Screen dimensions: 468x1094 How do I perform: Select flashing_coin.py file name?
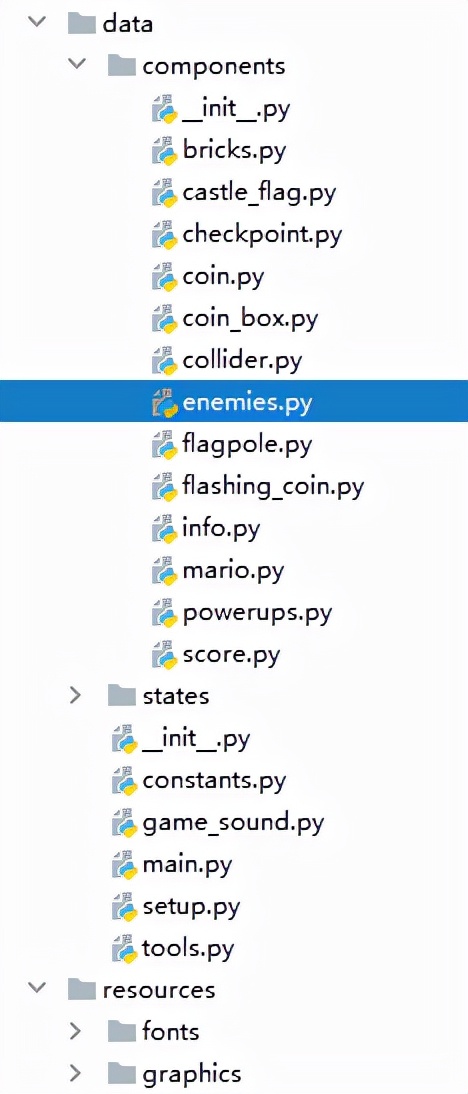[x=273, y=487]
